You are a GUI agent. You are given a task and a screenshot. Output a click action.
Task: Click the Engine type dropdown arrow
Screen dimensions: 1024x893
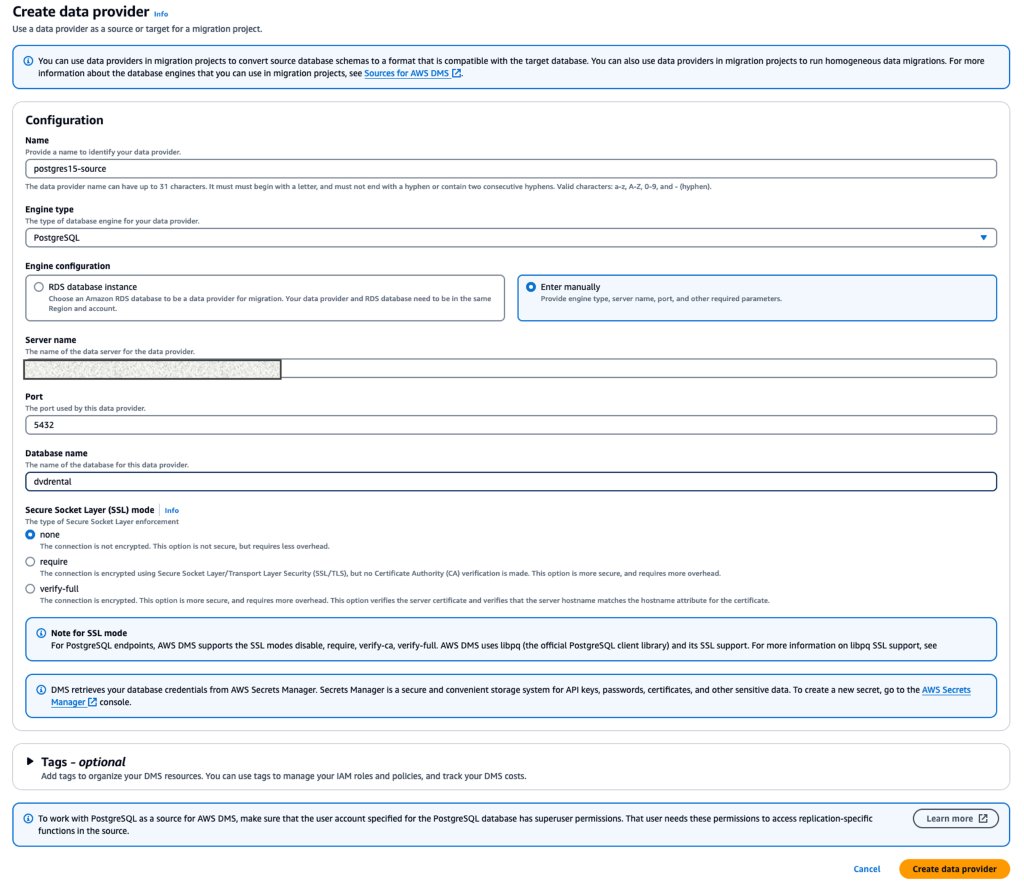pyautogui.click(x=983, y=238)
